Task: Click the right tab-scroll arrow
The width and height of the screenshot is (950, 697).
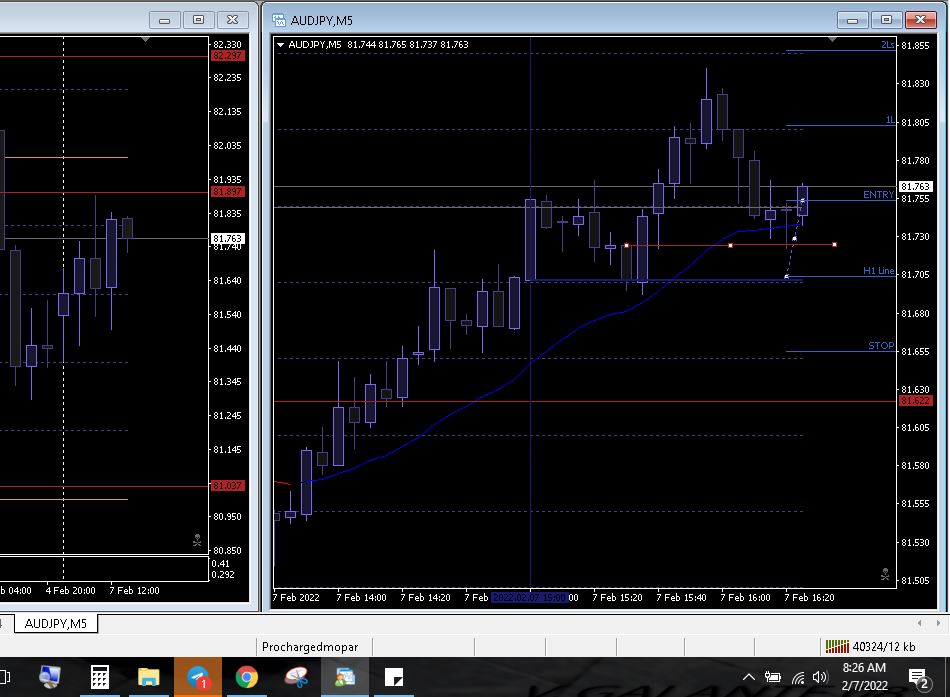Action: click(x=938, y=623)
